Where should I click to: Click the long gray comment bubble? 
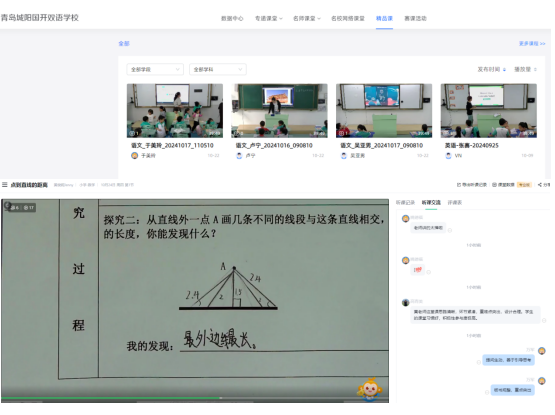475,315
